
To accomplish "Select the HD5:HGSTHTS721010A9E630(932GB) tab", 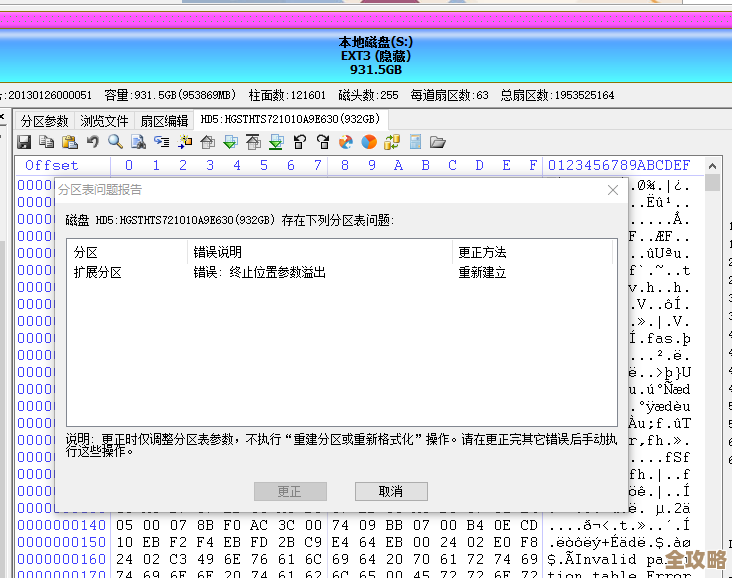I will [290, 120].
